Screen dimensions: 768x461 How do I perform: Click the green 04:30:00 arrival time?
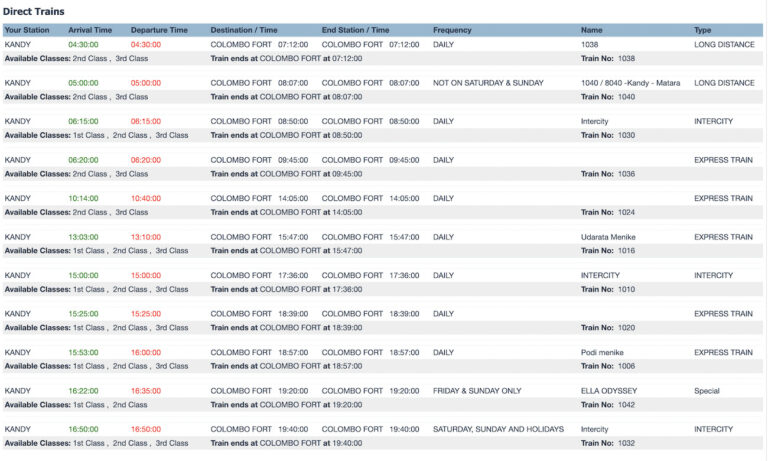tap(83, 45)
